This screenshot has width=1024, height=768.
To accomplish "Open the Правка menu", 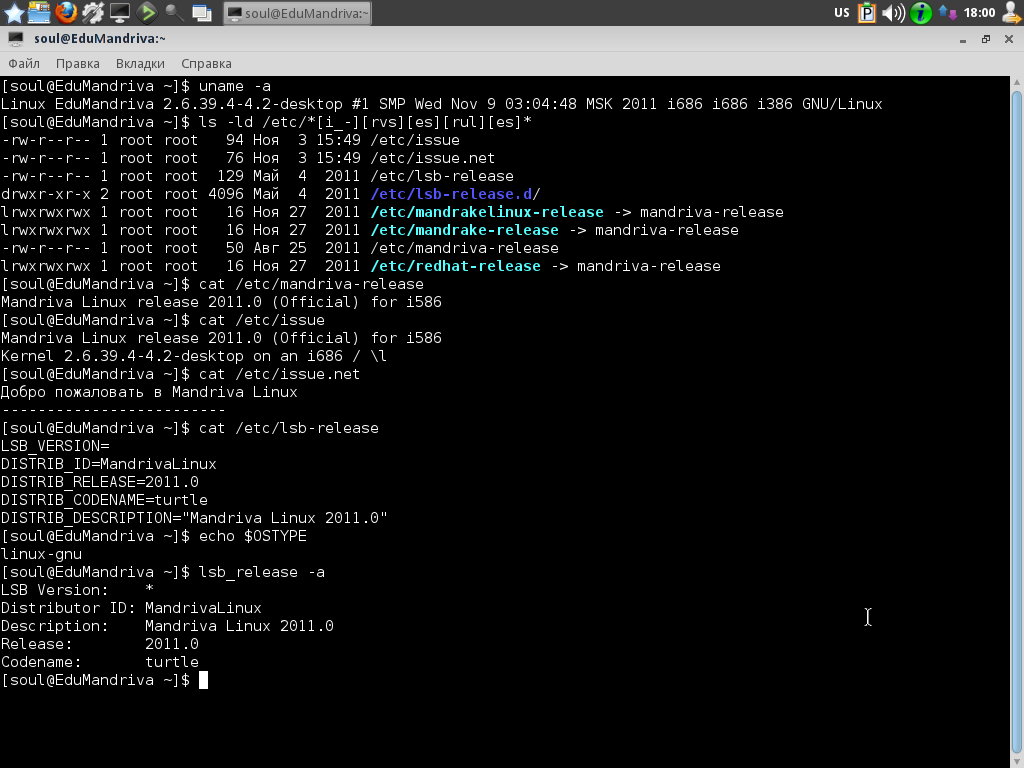I will pyautogui.click(x=78, y=63).
